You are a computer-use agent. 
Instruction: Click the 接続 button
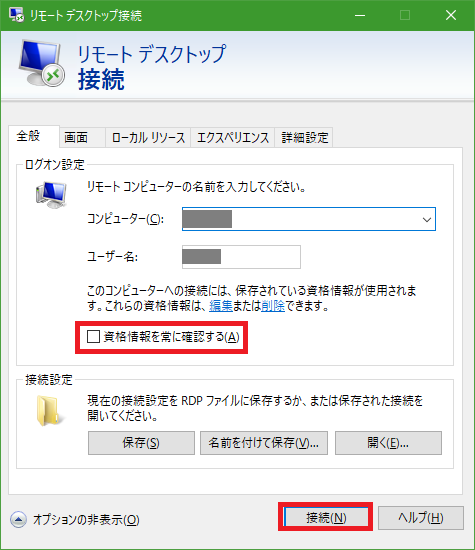click(x=326, y=518)
